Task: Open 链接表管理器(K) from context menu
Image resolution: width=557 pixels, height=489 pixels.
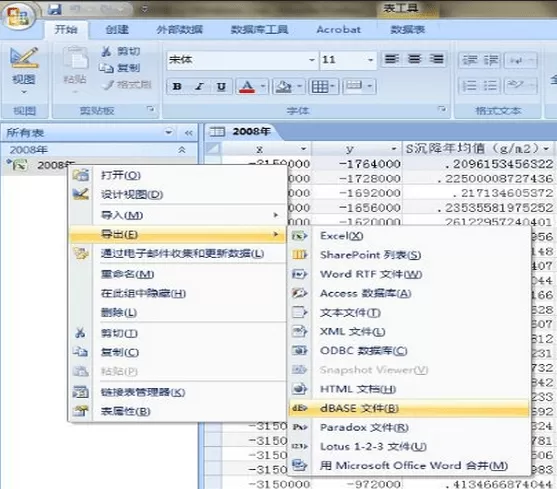Action: (177, 392)
